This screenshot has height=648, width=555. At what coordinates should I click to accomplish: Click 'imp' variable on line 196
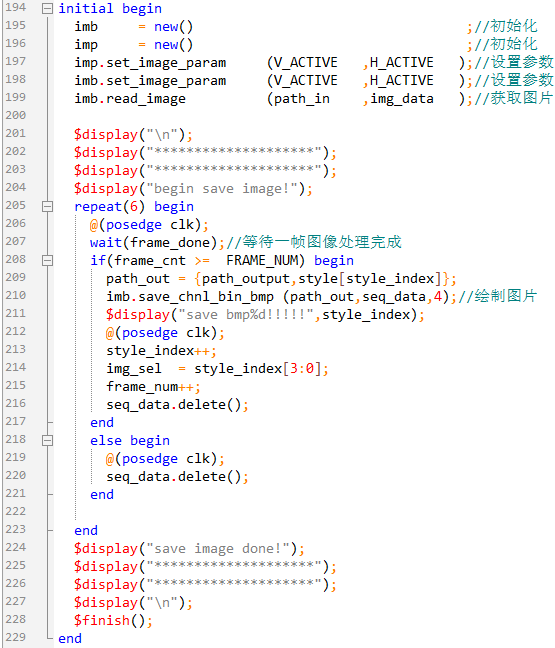pyautogui.click(x=86, y=45)
